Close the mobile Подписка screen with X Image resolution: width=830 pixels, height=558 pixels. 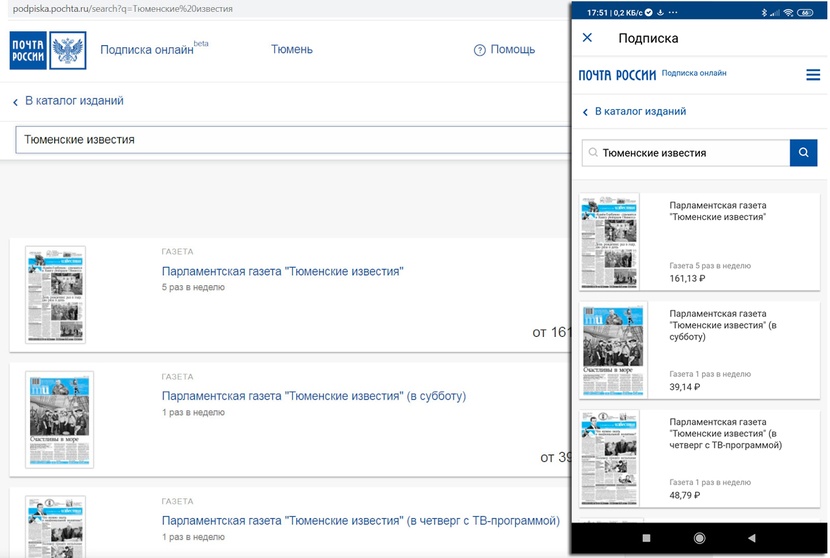tap(587, 38)
